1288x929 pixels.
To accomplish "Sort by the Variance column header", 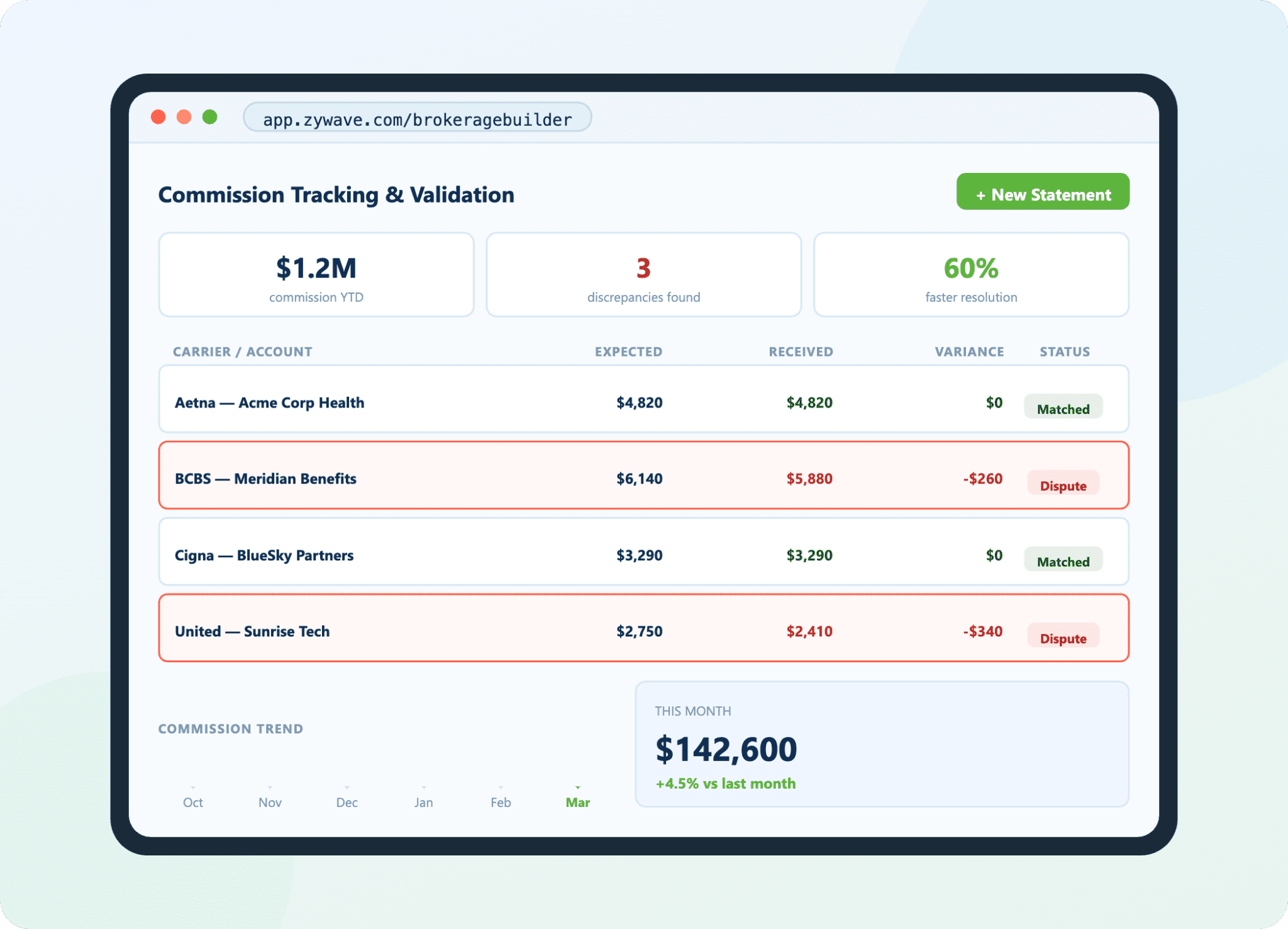I will click(969, 352).
